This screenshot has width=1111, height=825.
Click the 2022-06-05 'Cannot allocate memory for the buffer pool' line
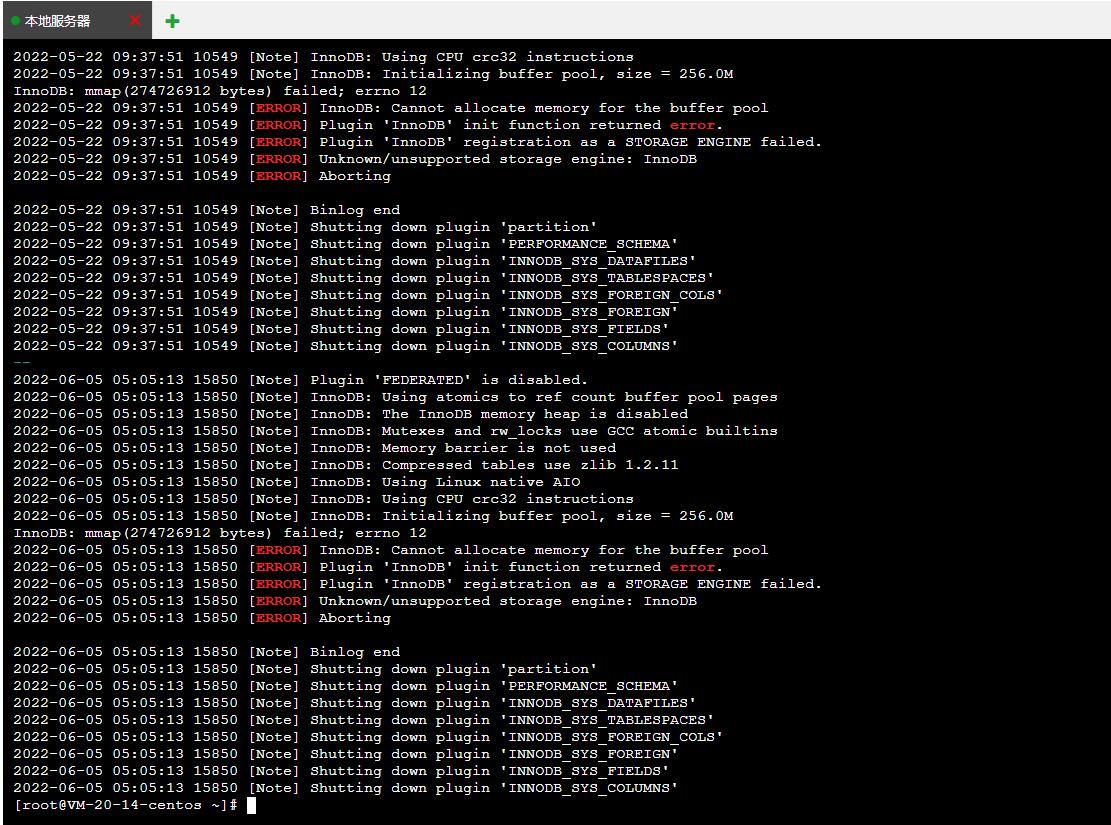click(390, 550)
